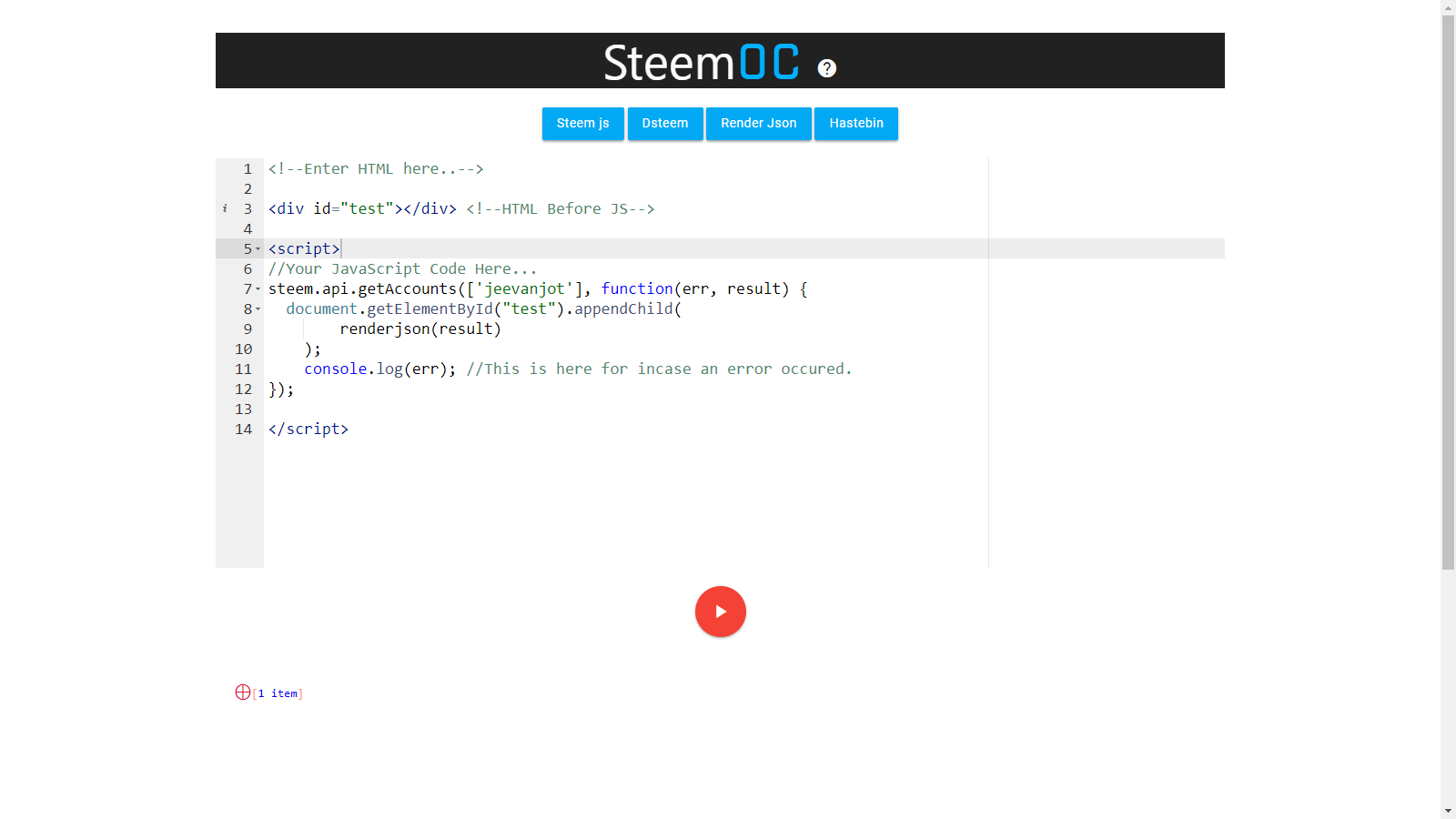Click the 'jeevanjot' string in code

point(524,288)
